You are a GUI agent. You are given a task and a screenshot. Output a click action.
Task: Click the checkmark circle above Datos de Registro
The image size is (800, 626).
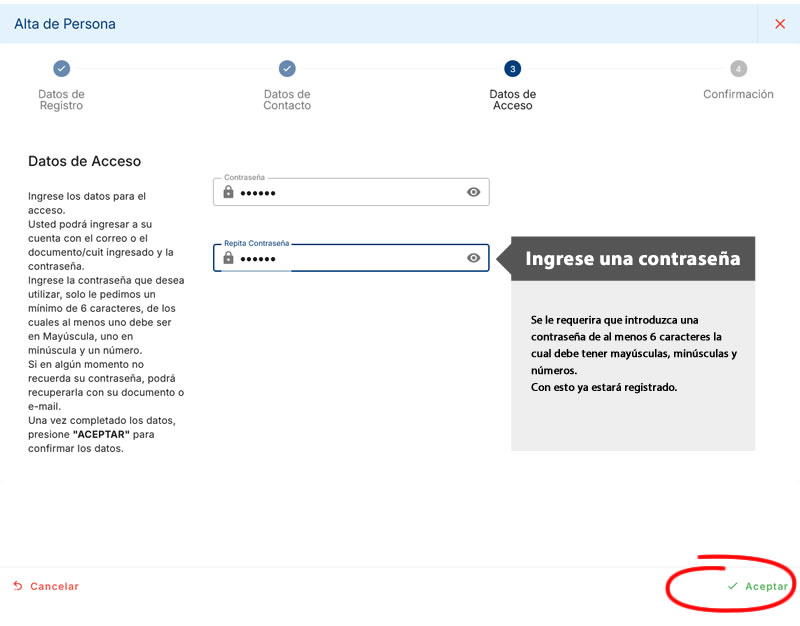(62, 69)
